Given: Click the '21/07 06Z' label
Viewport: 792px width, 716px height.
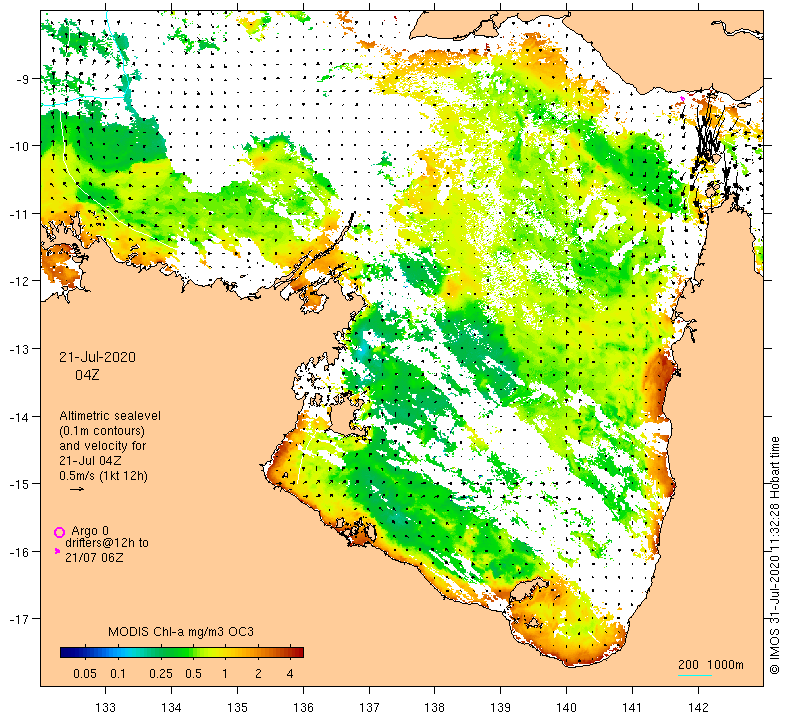Looking at the screenshot, I should 94,557.
